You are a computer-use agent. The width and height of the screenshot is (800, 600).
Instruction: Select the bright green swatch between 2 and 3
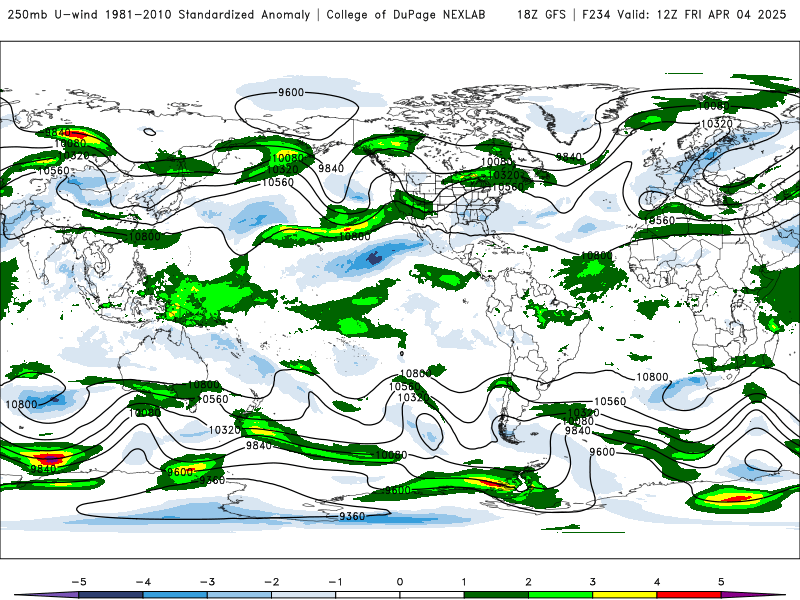[560, 595]
